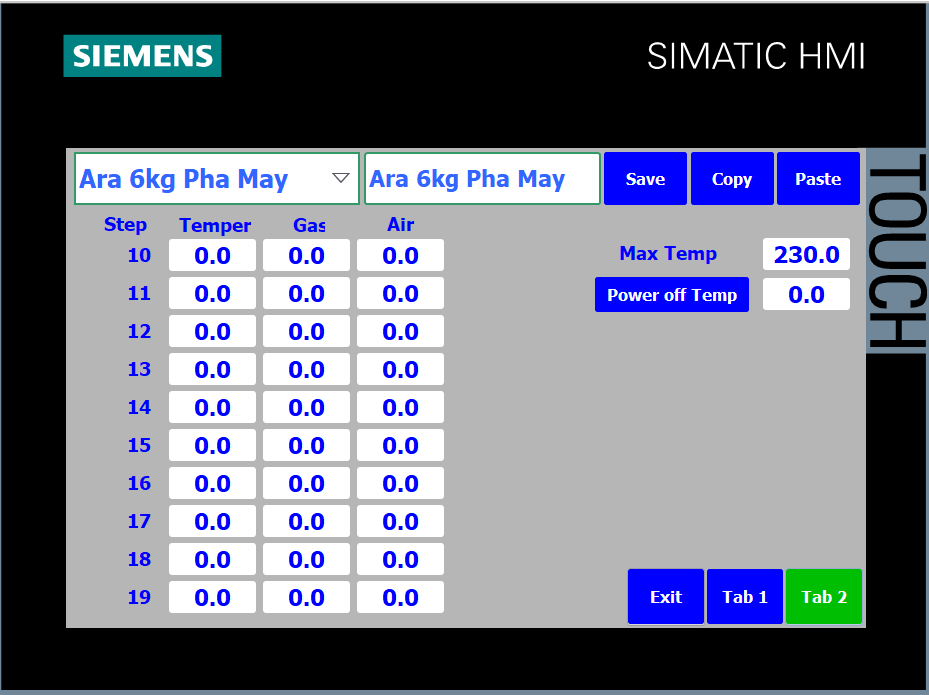Select step 10 Temper field

coord(212,256)
